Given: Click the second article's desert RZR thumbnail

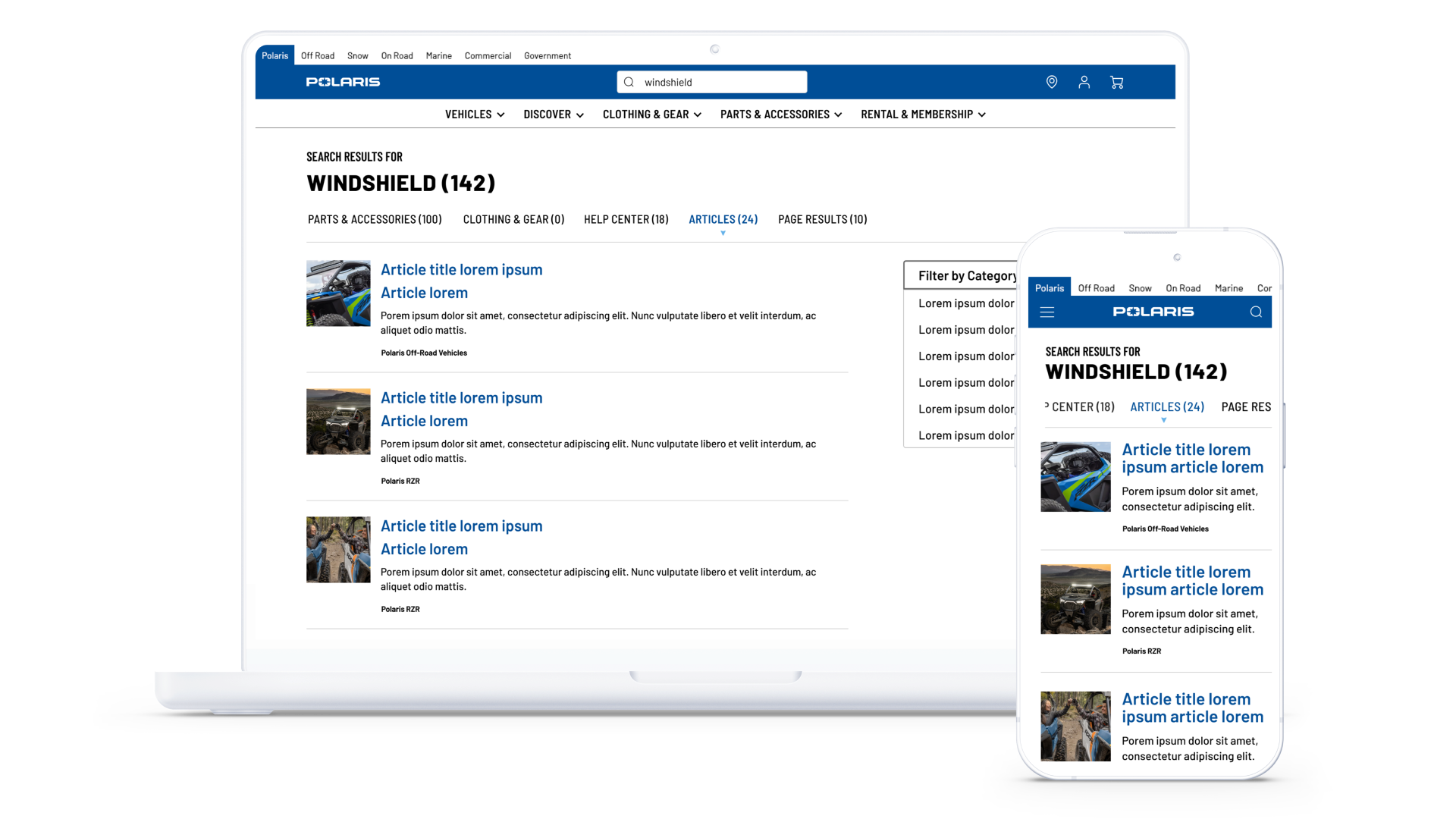Looking at the screenshot, I should [x=338, y=422].
